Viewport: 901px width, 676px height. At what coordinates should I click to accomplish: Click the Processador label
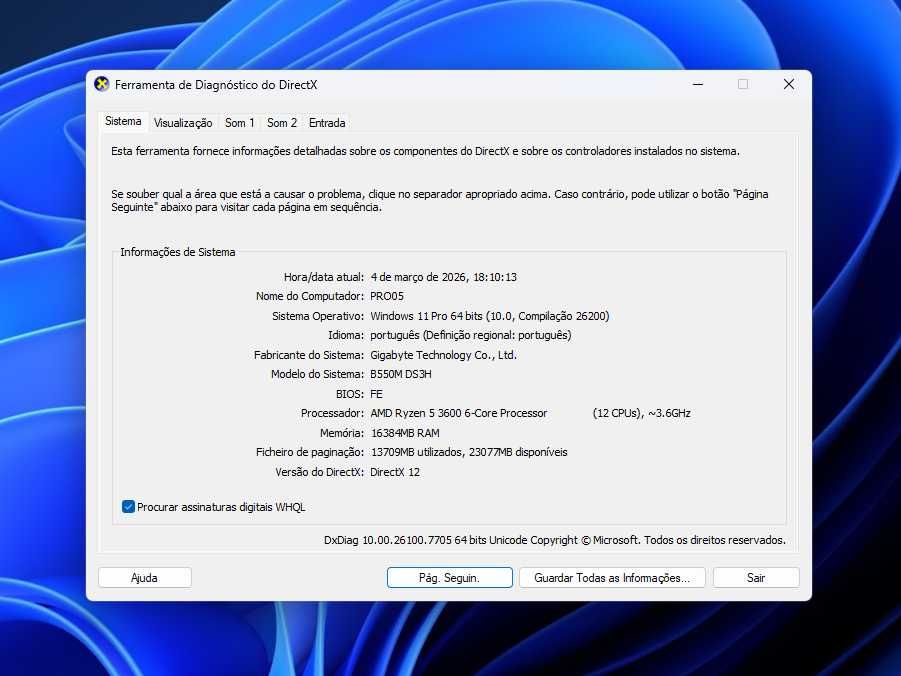(x=332, y=413)
